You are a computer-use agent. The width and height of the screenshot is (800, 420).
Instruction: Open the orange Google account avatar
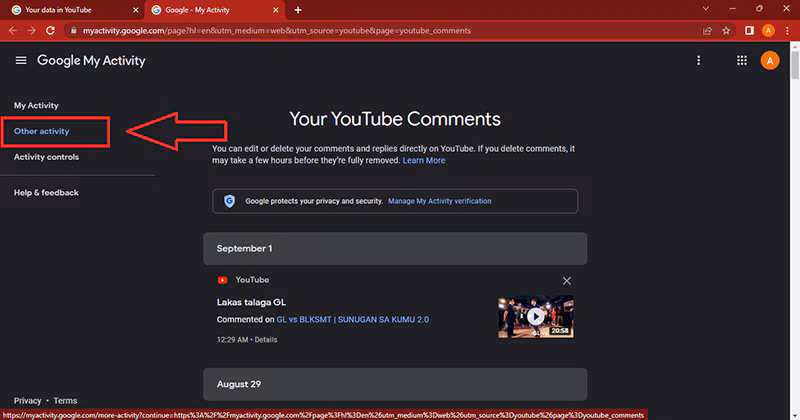pyautogui.click(x=770, y=61)
